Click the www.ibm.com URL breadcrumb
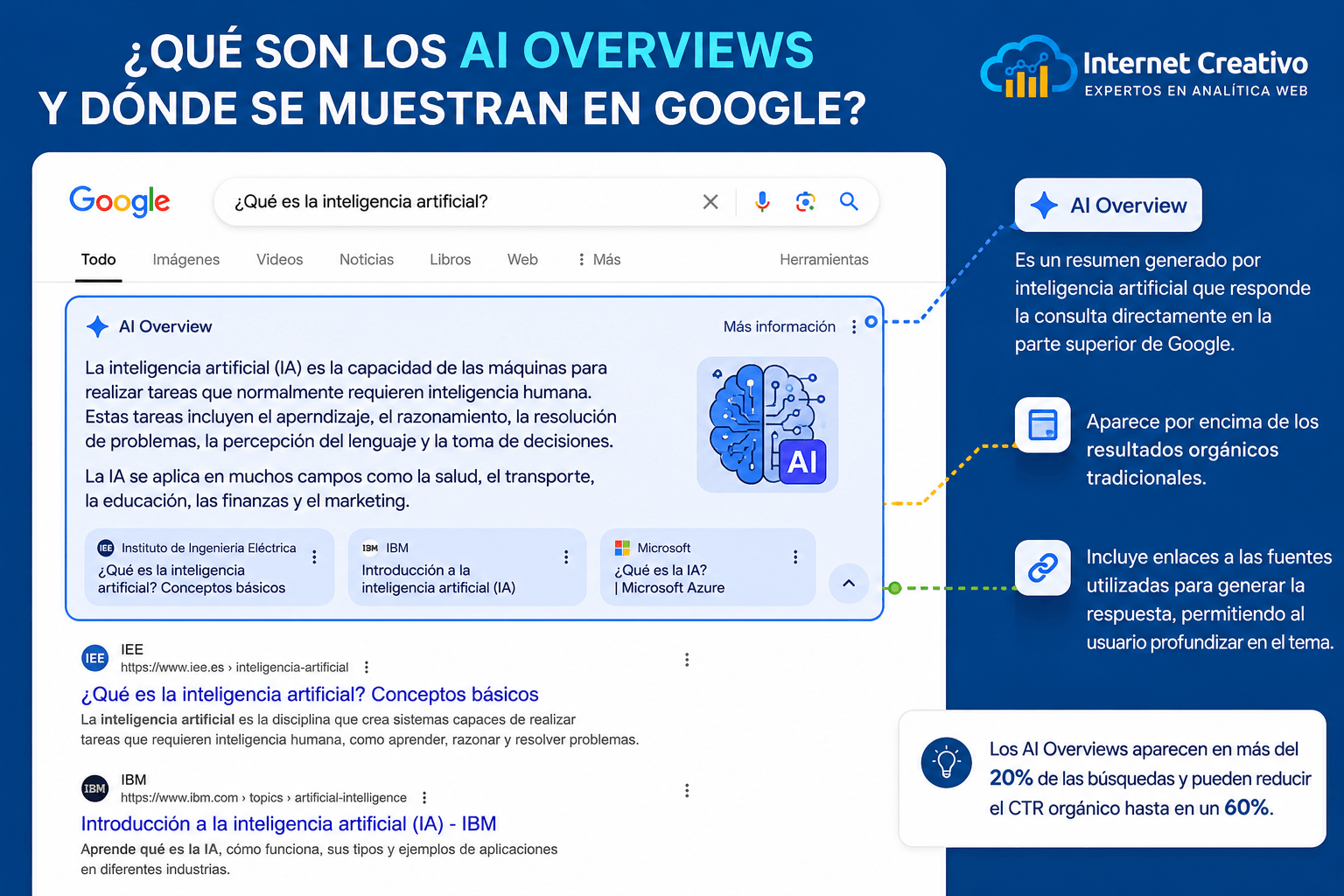 pyautogui.click(x=263, y=798)
